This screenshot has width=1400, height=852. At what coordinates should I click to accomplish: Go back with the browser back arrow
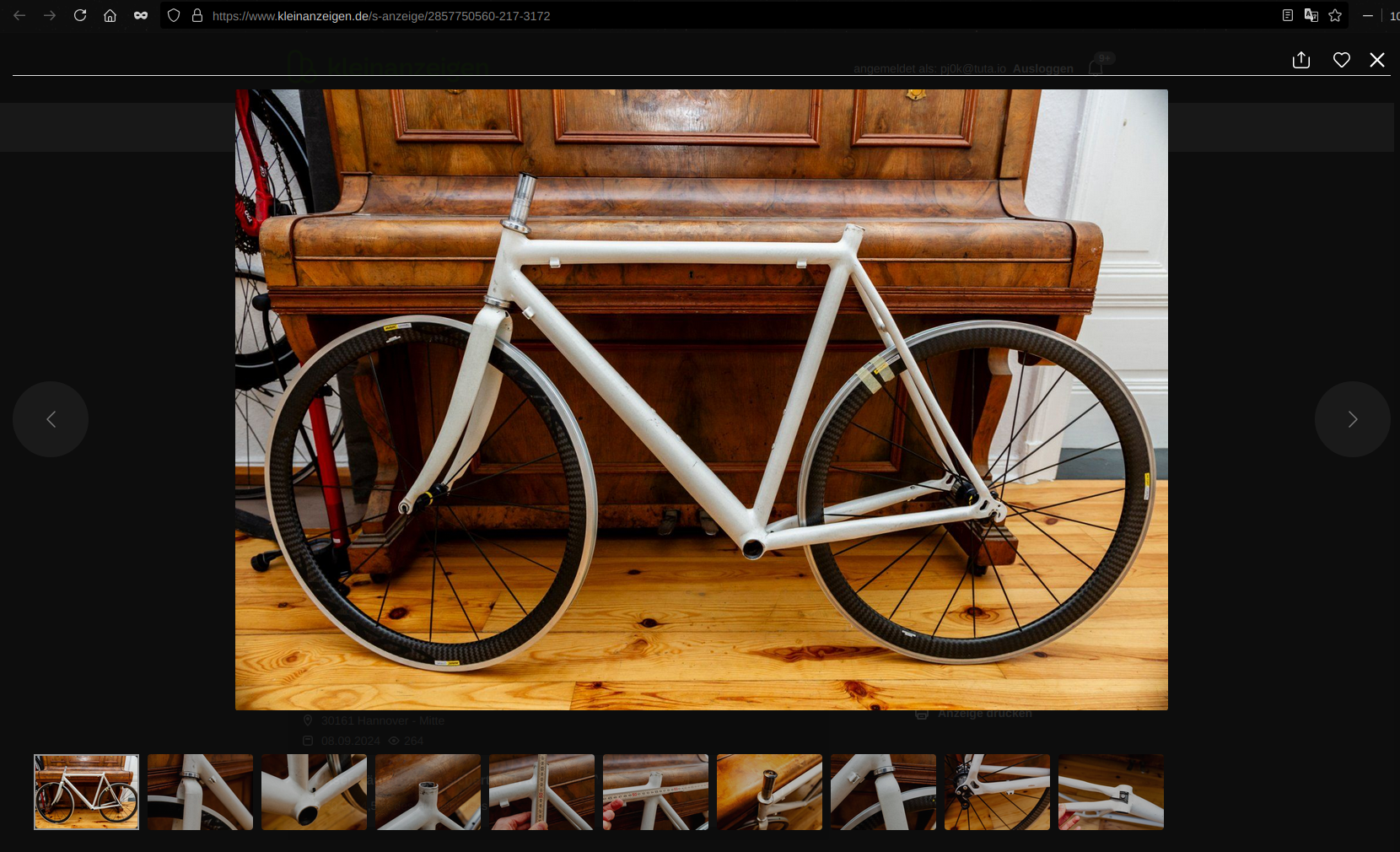coord(19,15)
